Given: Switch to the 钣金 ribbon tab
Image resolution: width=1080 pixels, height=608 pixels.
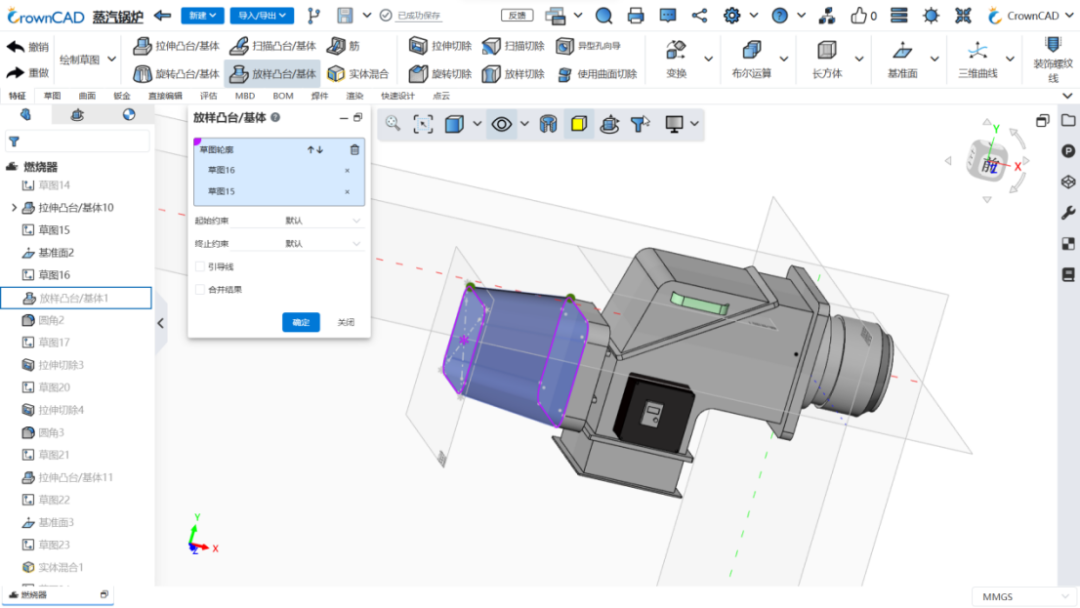Looking at the screenshot, I should coord(122,96).
